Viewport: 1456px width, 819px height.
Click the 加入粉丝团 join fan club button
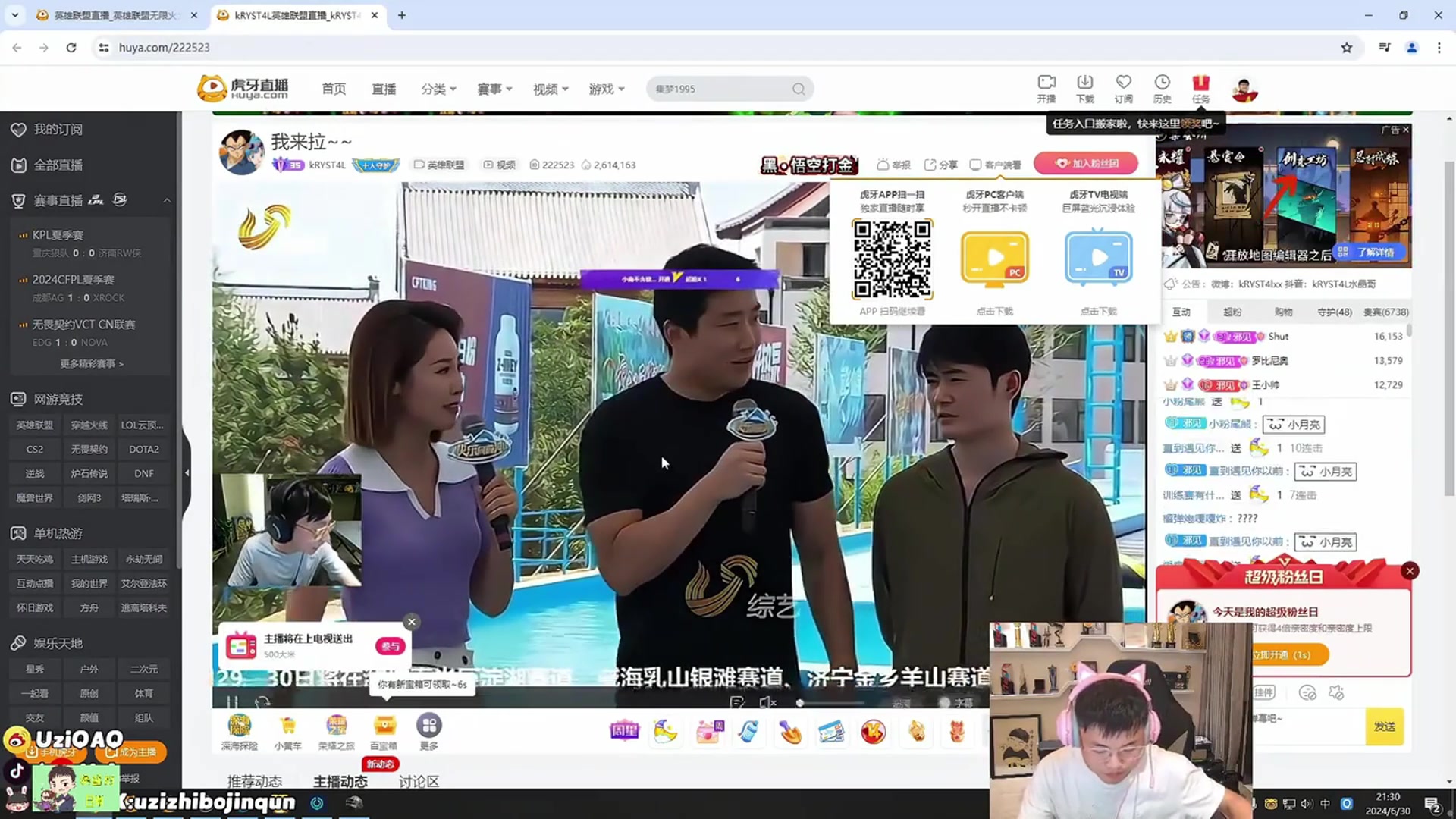coord(1086,164)
